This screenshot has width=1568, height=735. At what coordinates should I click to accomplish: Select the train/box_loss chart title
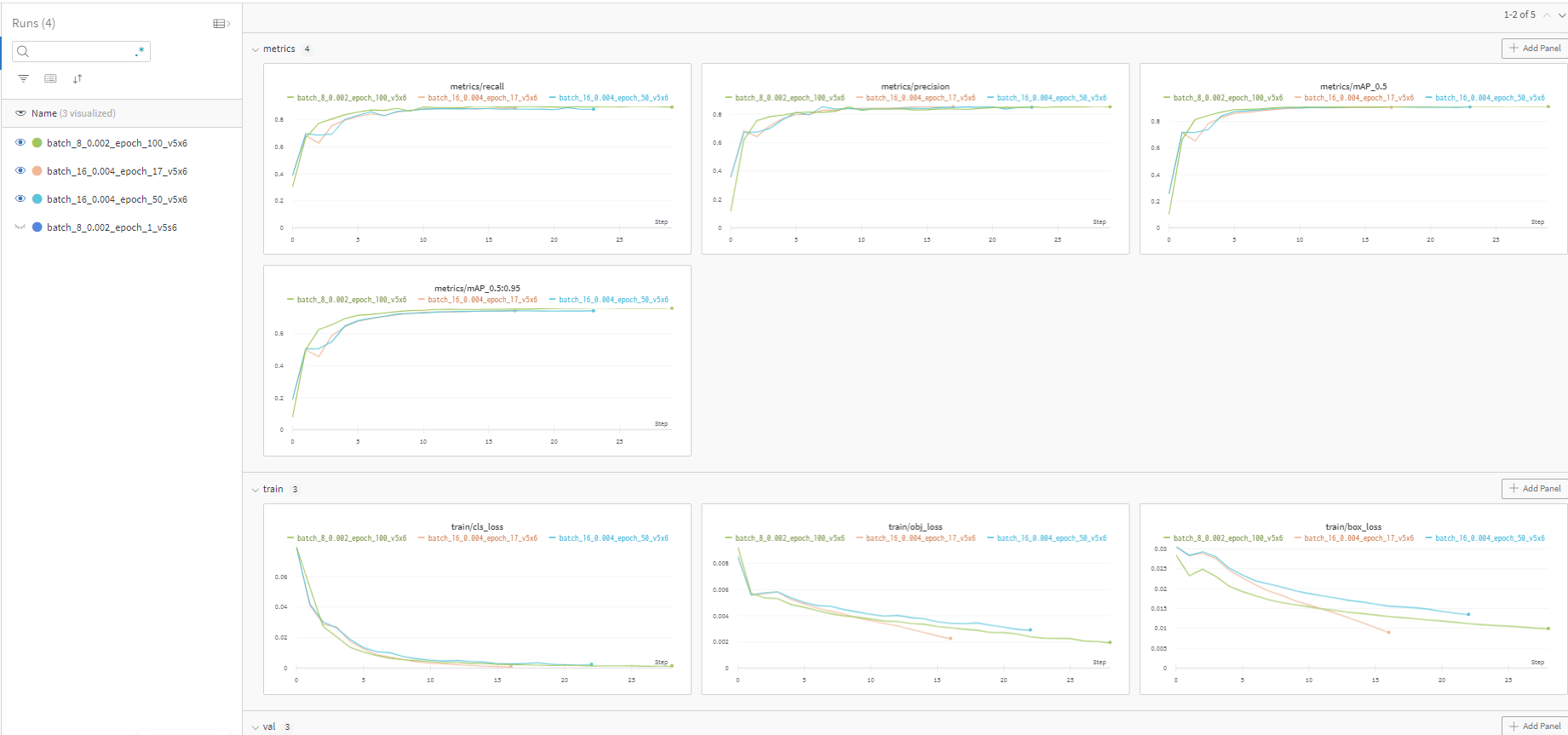click(x=1353, y=526)
